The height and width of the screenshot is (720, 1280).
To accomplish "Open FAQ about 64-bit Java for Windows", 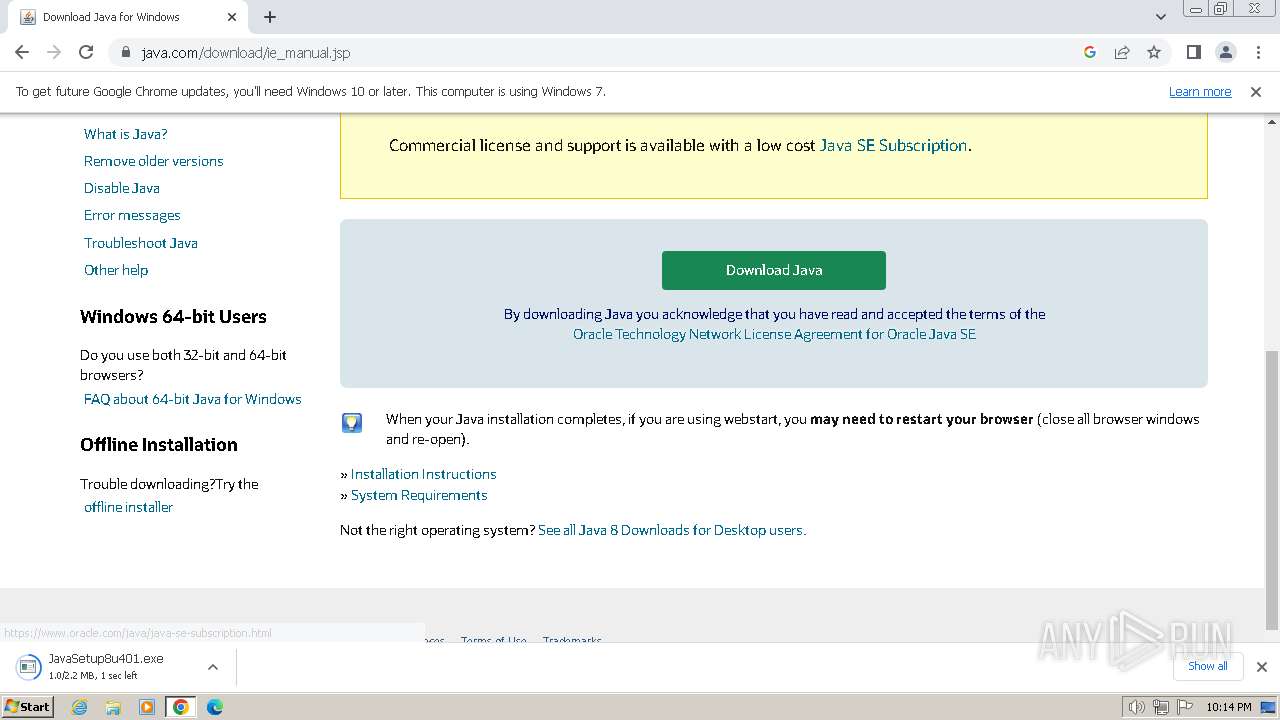I will [x=193, y=399].
